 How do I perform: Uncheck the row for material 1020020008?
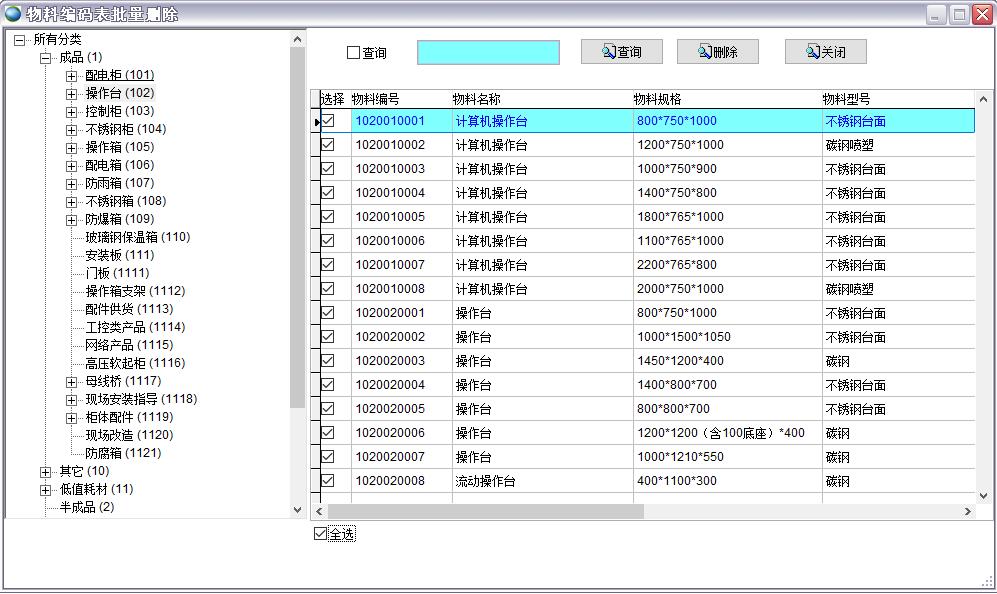327,481
